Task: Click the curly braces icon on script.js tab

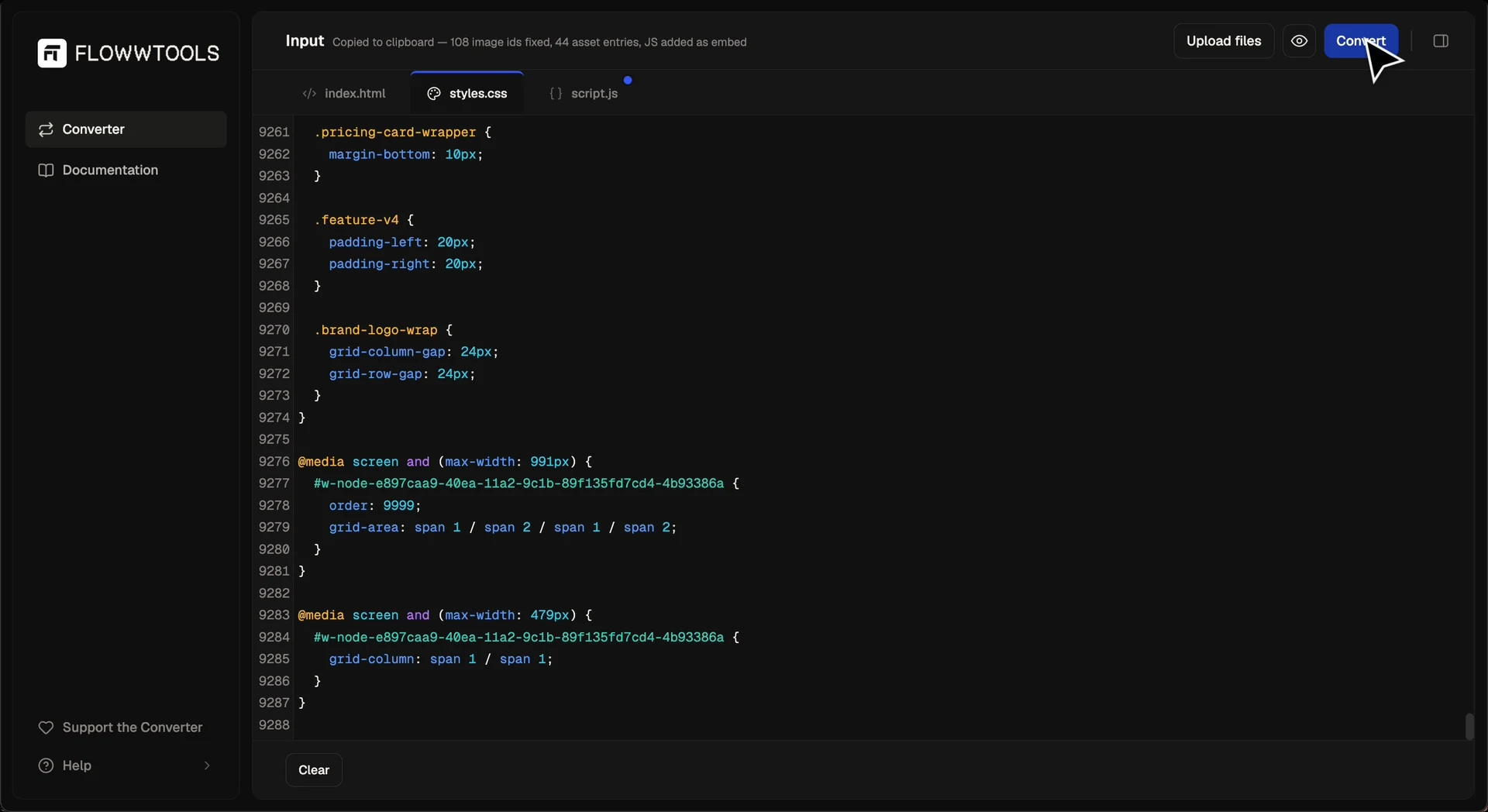Action: tap(556, 94)
